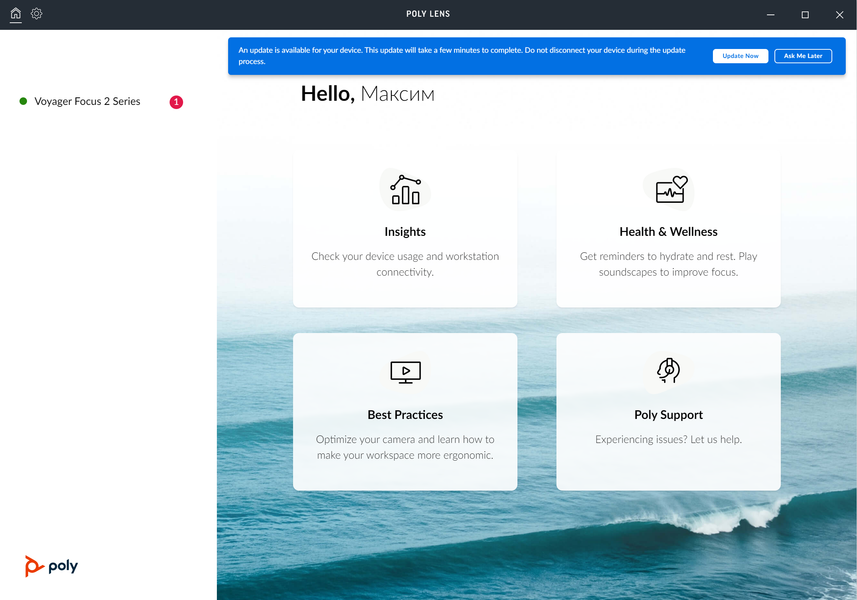Click the Insights bar chart icon
Screen dimensions: 857x600
(x=405, y=190)
